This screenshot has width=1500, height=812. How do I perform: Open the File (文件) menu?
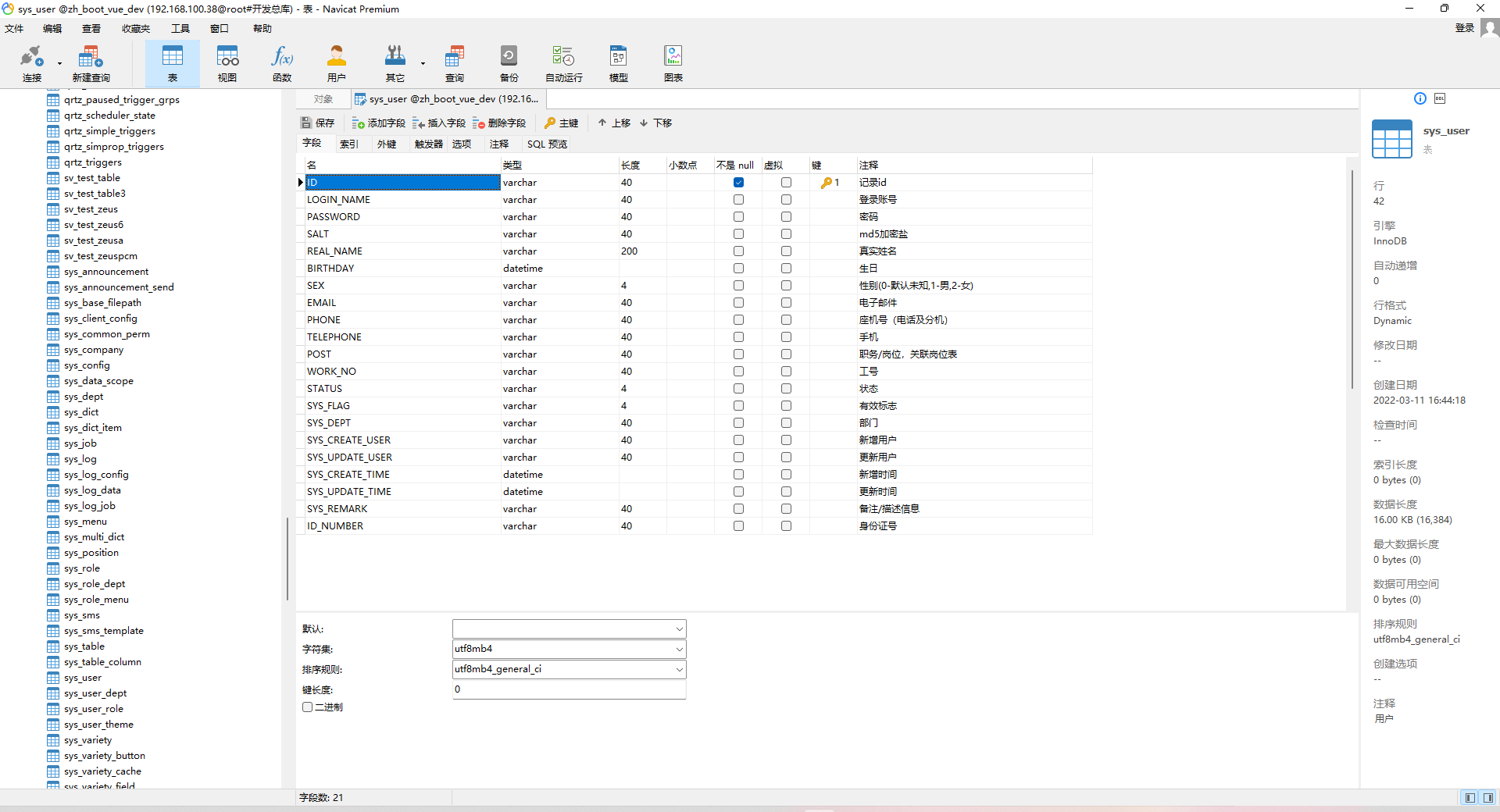click(x=14, y=28)
